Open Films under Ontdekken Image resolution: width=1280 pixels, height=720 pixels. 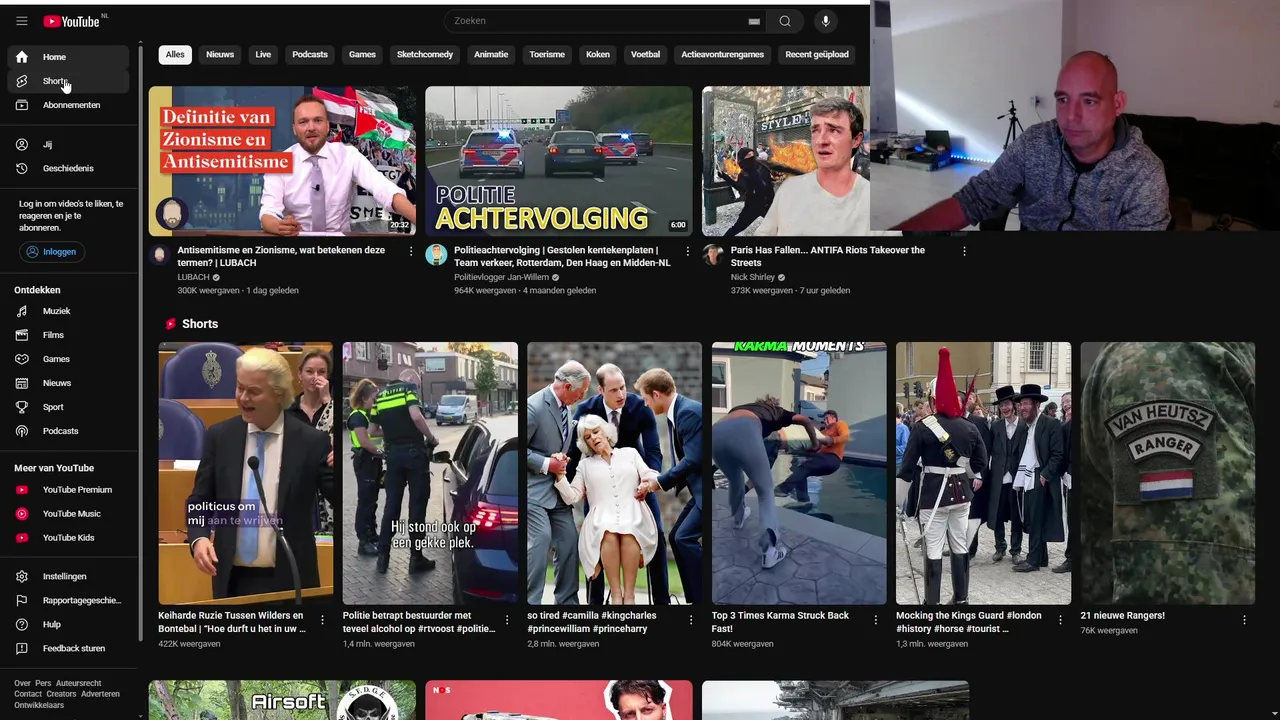pos(68,335)
